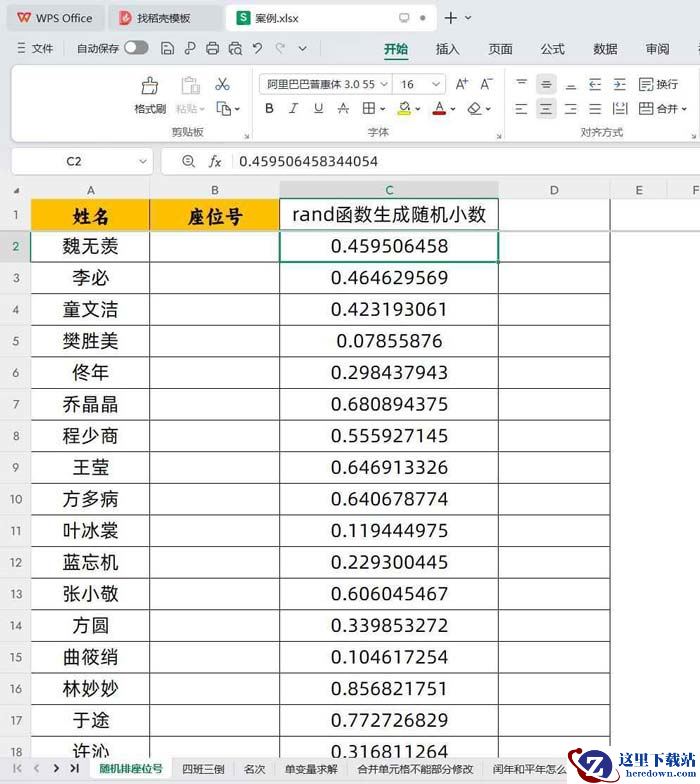
Task: Click the insert function fx icon
Action: point(215,161)
